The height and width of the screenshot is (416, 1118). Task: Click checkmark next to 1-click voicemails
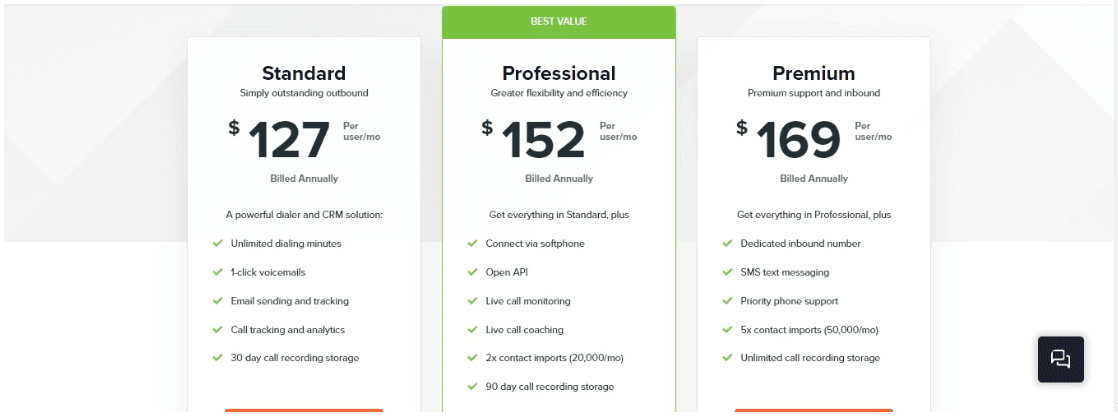[x=218, y=272]
